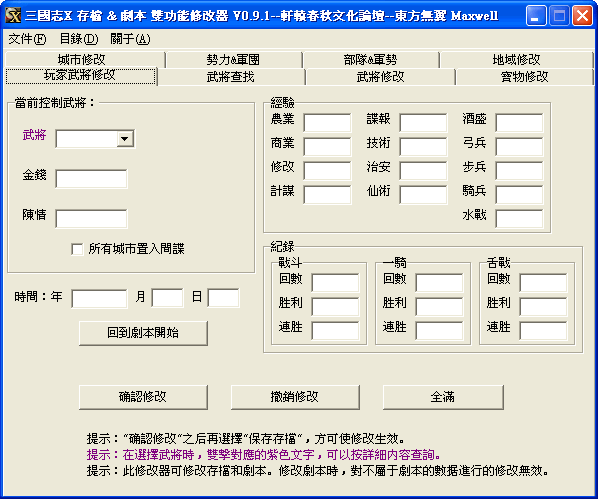The image size is (598, 499).
Task: Focus the 農業 experience field
Action: tap(327, 122)
